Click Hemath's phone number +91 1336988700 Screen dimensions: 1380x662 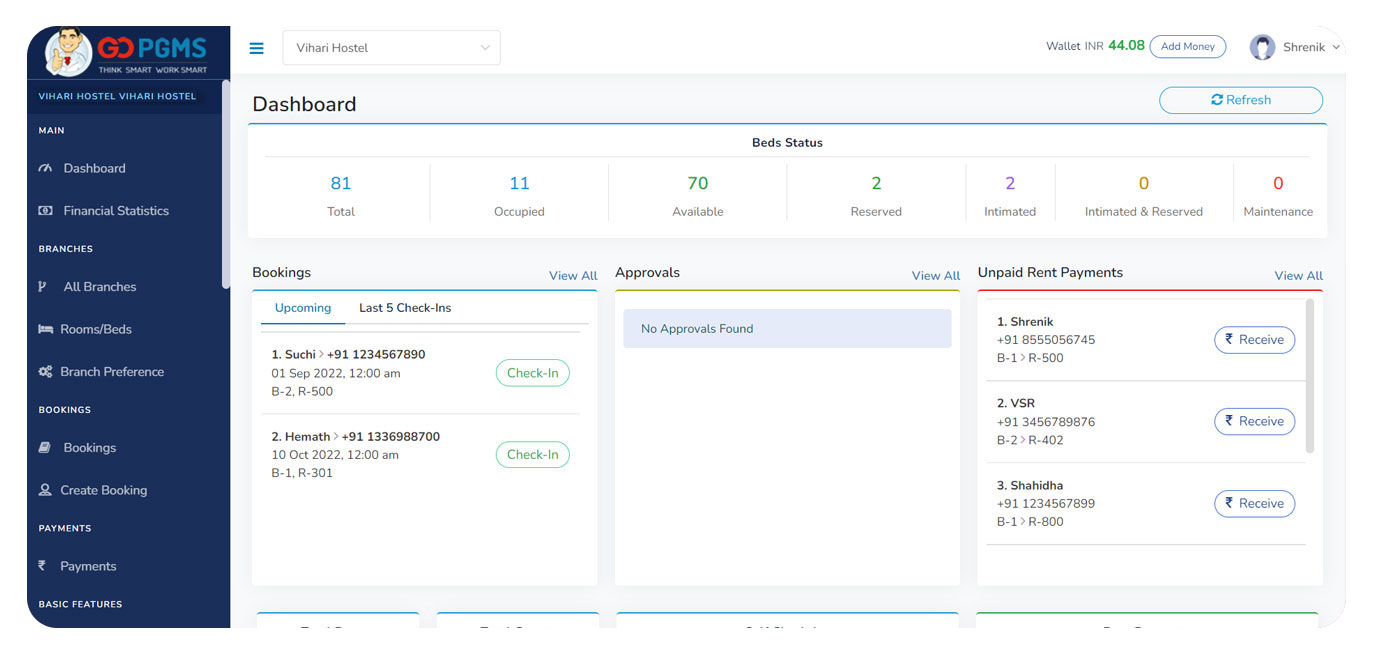[x=391, y=437]
